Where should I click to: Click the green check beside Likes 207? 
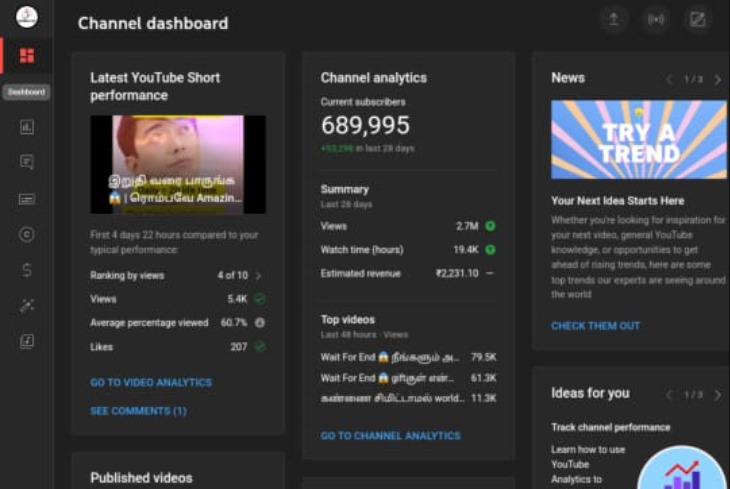tap(260, 346)
